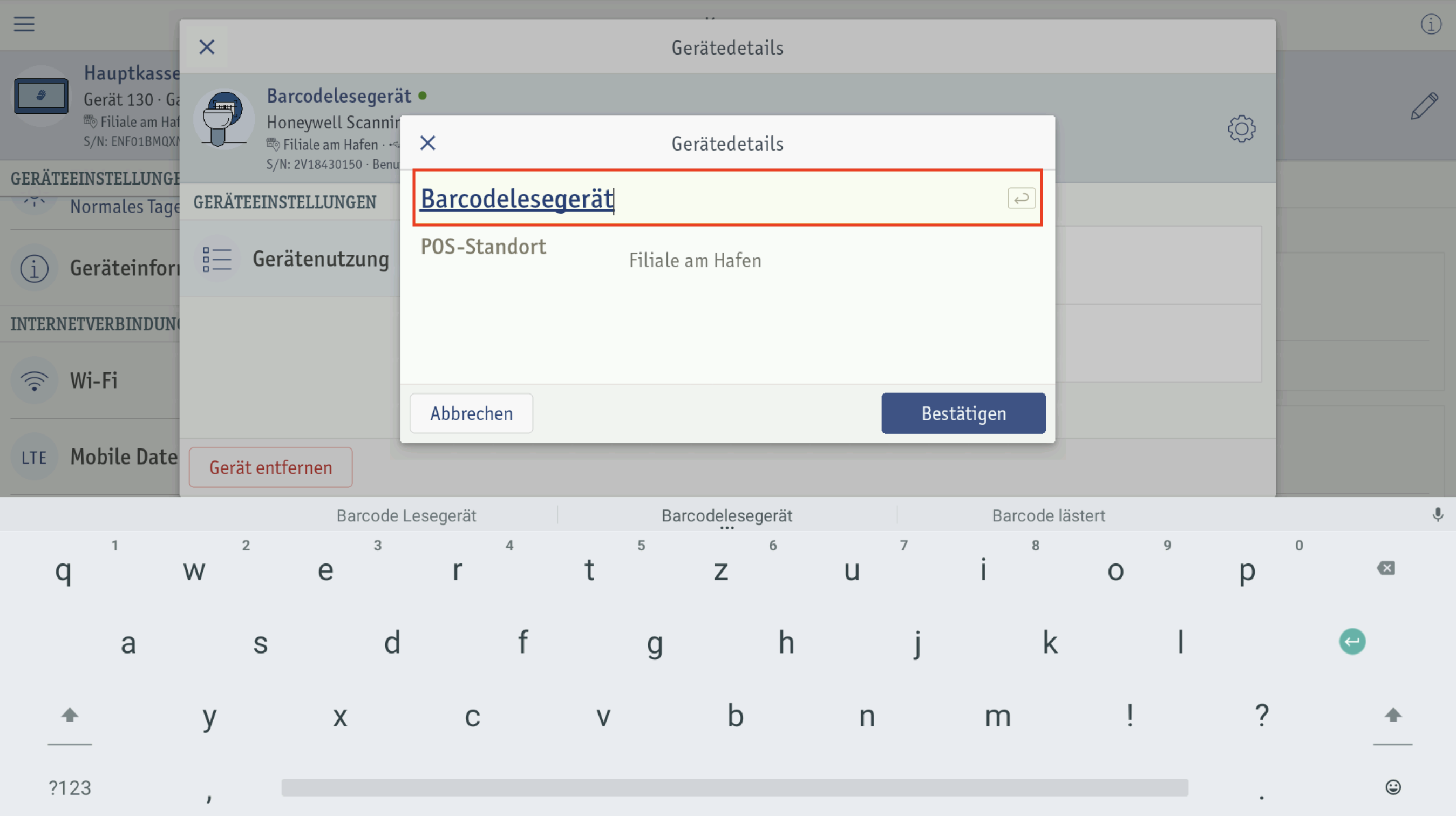Tap the a key
1456x816 pixels.
[x=128, y=643]
